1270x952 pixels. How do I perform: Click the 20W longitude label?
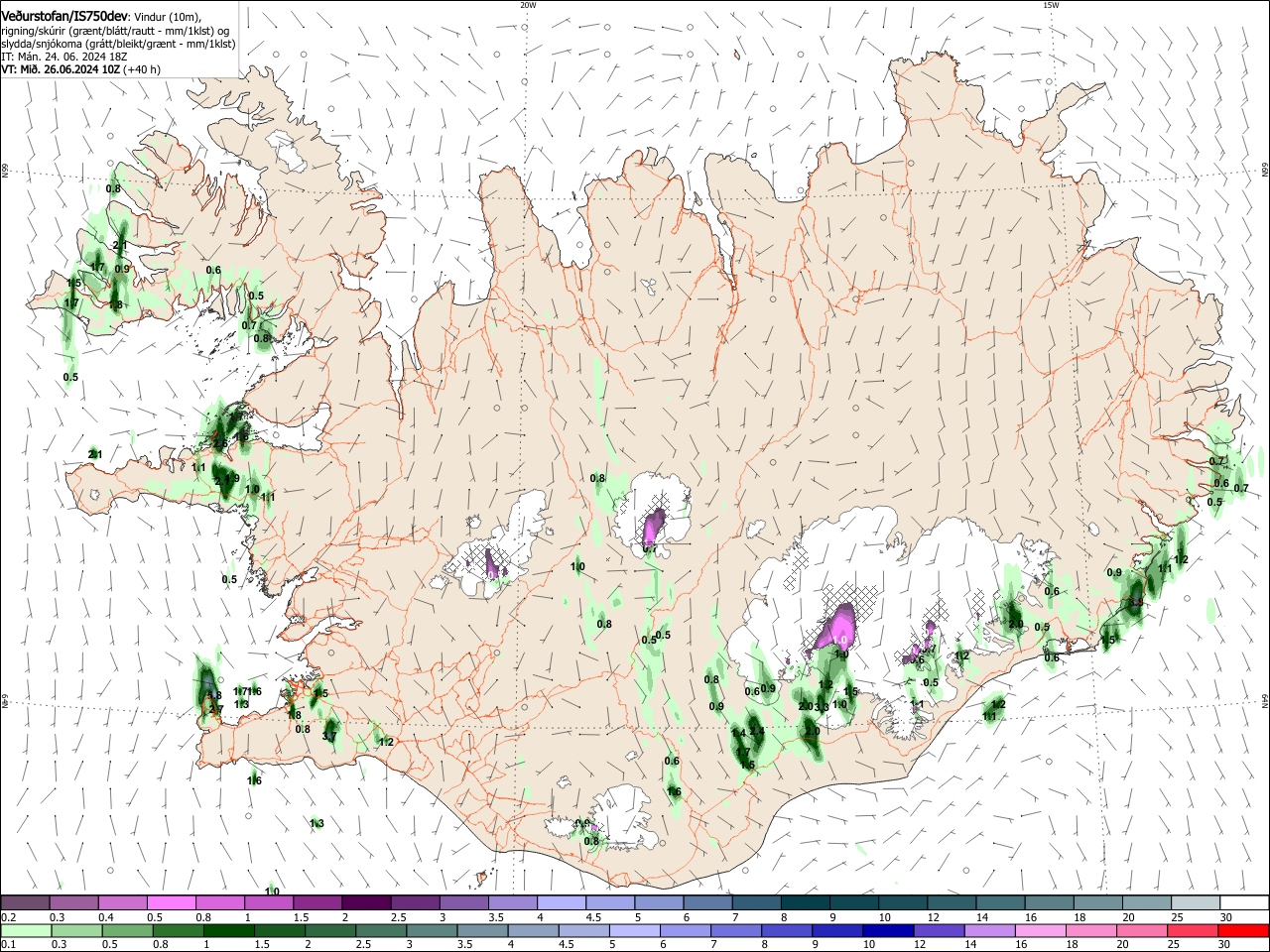click(528, 5)
